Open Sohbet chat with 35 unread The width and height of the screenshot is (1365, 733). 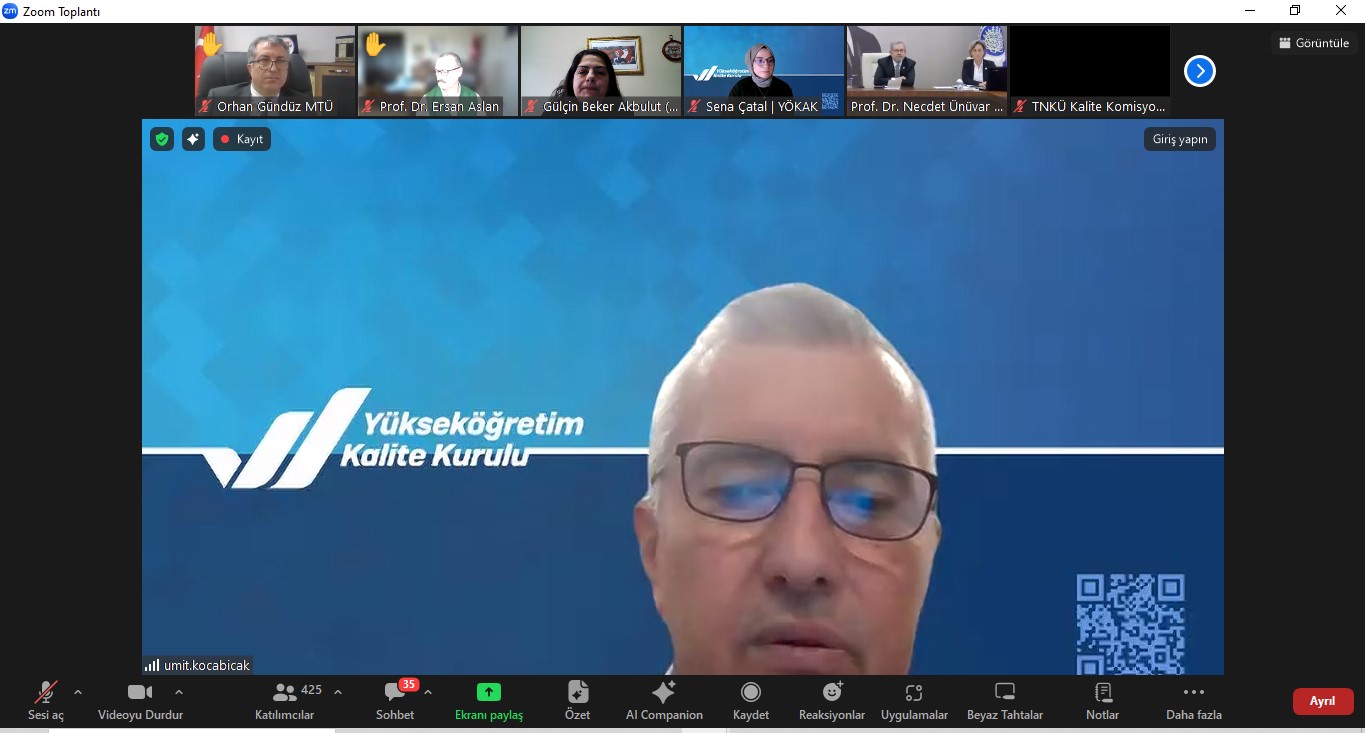tap(396, 693)
